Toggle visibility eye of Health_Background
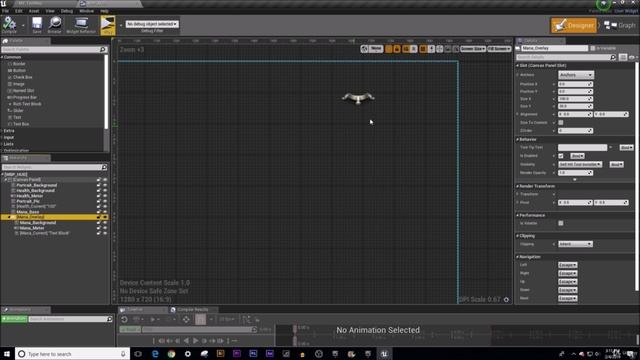The image size is (640, 360). [x=105, y=191]
